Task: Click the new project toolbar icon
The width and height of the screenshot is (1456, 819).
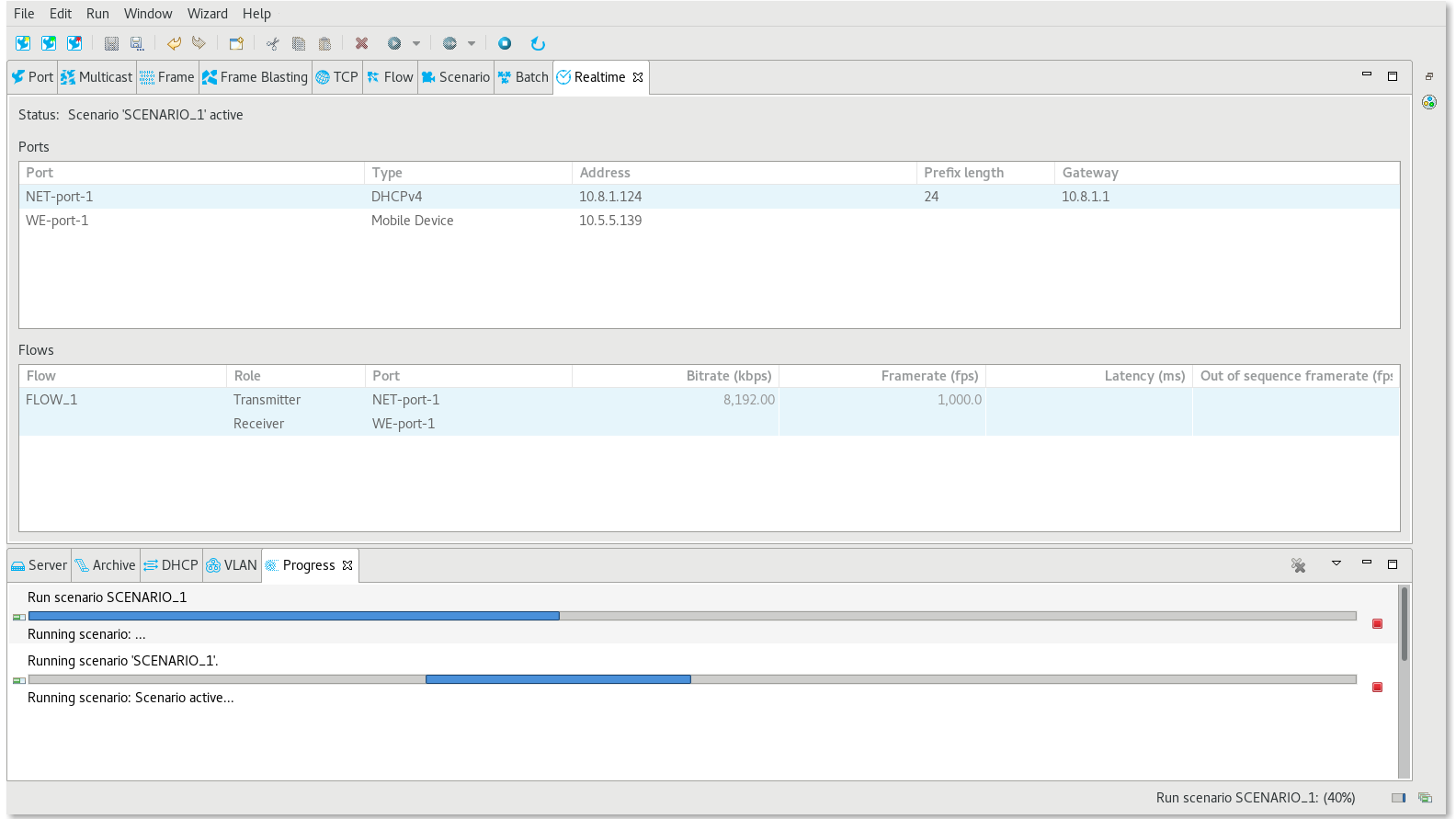Action: pos(236,43)
